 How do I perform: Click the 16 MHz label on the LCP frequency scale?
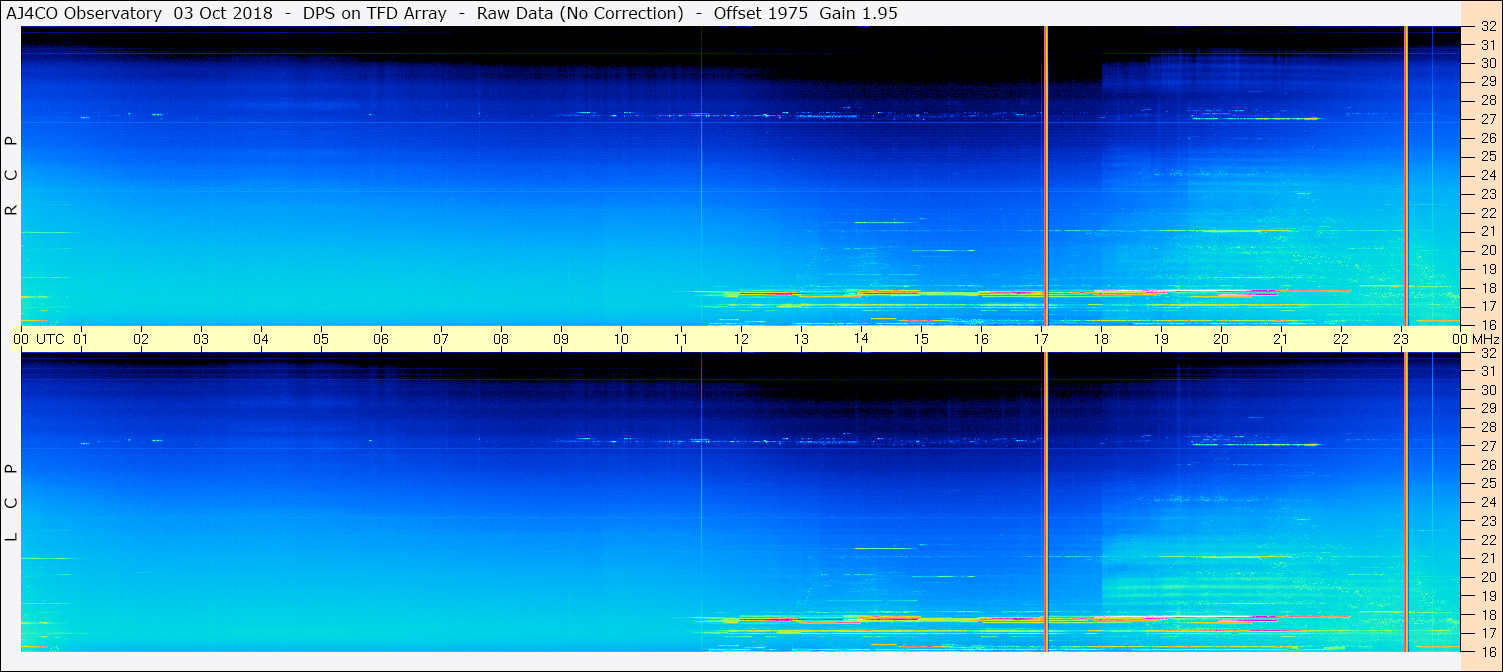1488,652
